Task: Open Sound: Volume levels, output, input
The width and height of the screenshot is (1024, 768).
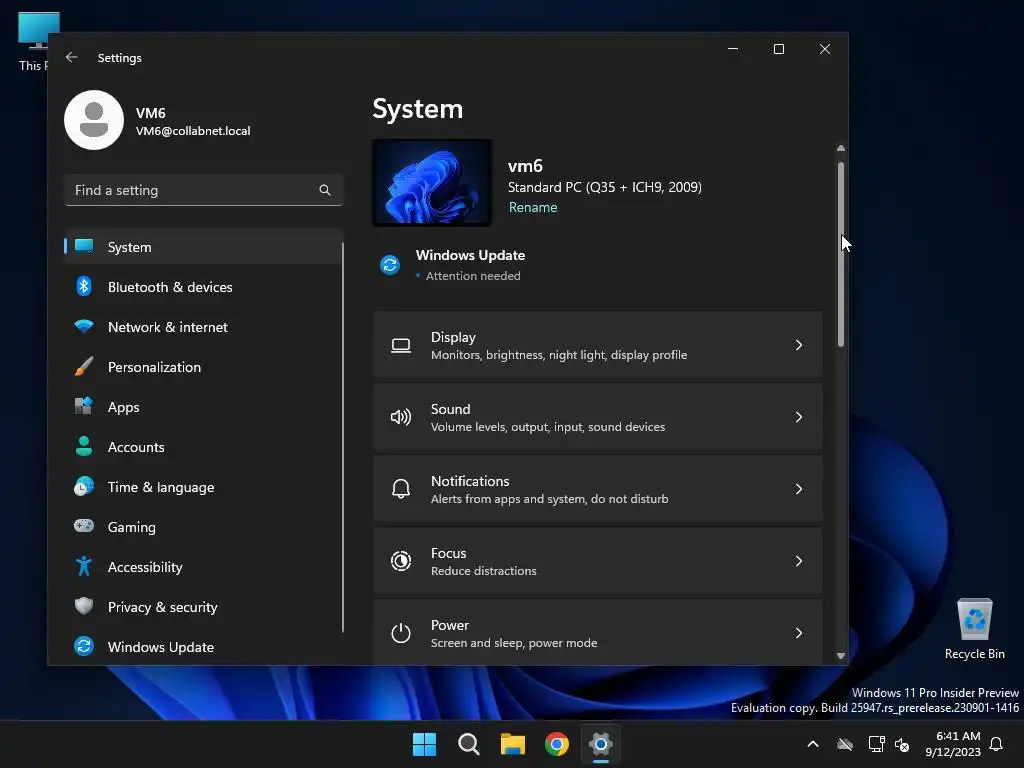Action: 598,417
